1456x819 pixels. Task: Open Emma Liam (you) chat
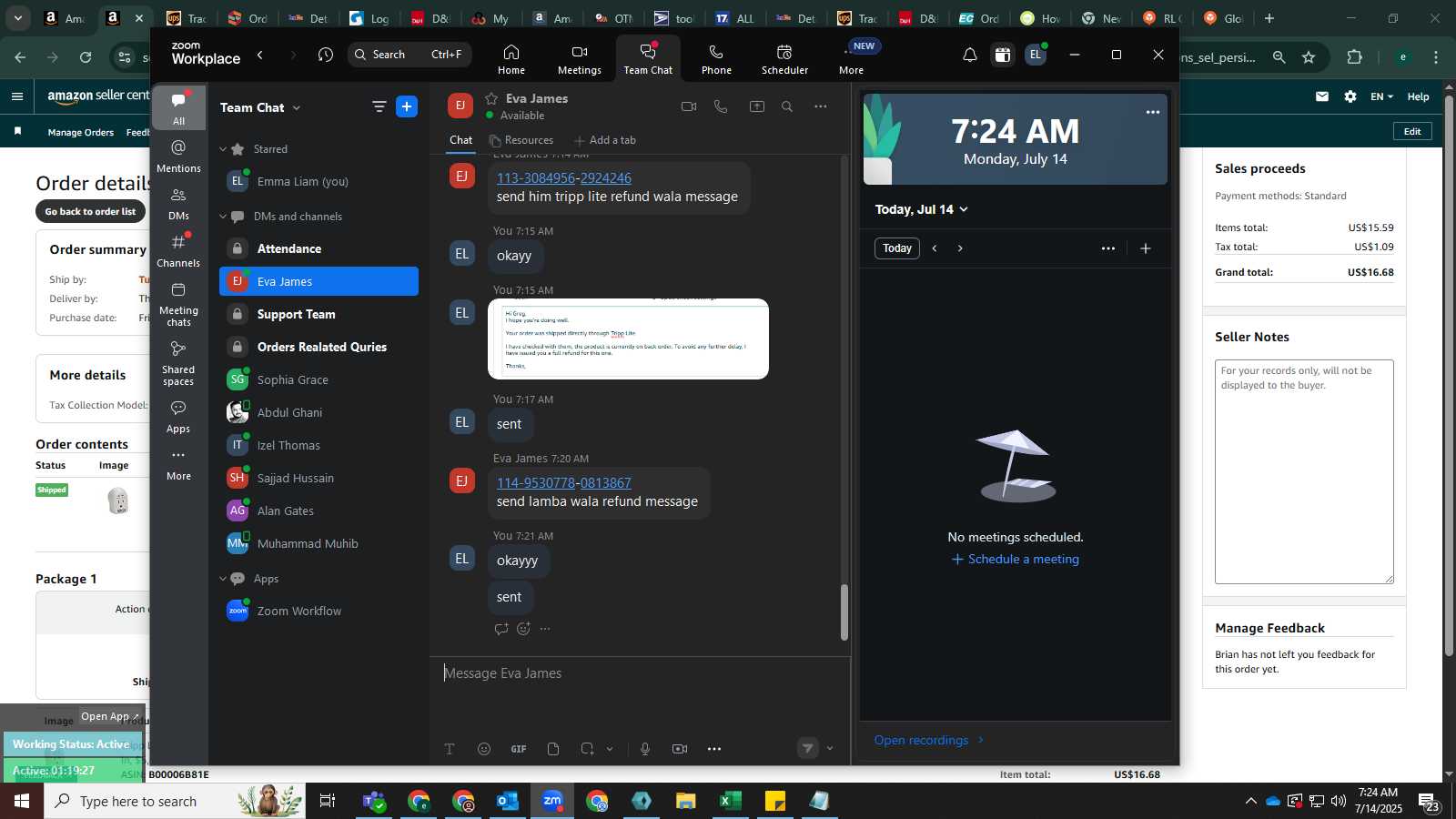[x=318, y=181]
